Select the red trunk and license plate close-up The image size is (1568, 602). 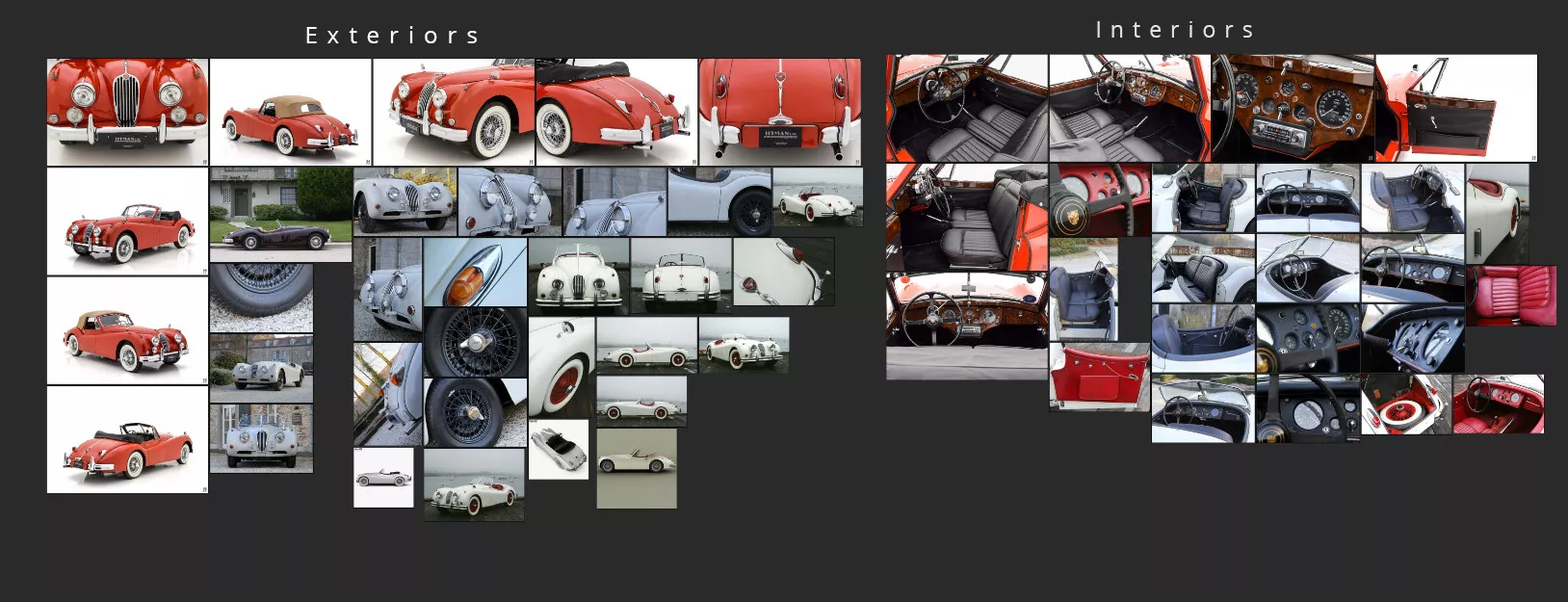[780, 112]
